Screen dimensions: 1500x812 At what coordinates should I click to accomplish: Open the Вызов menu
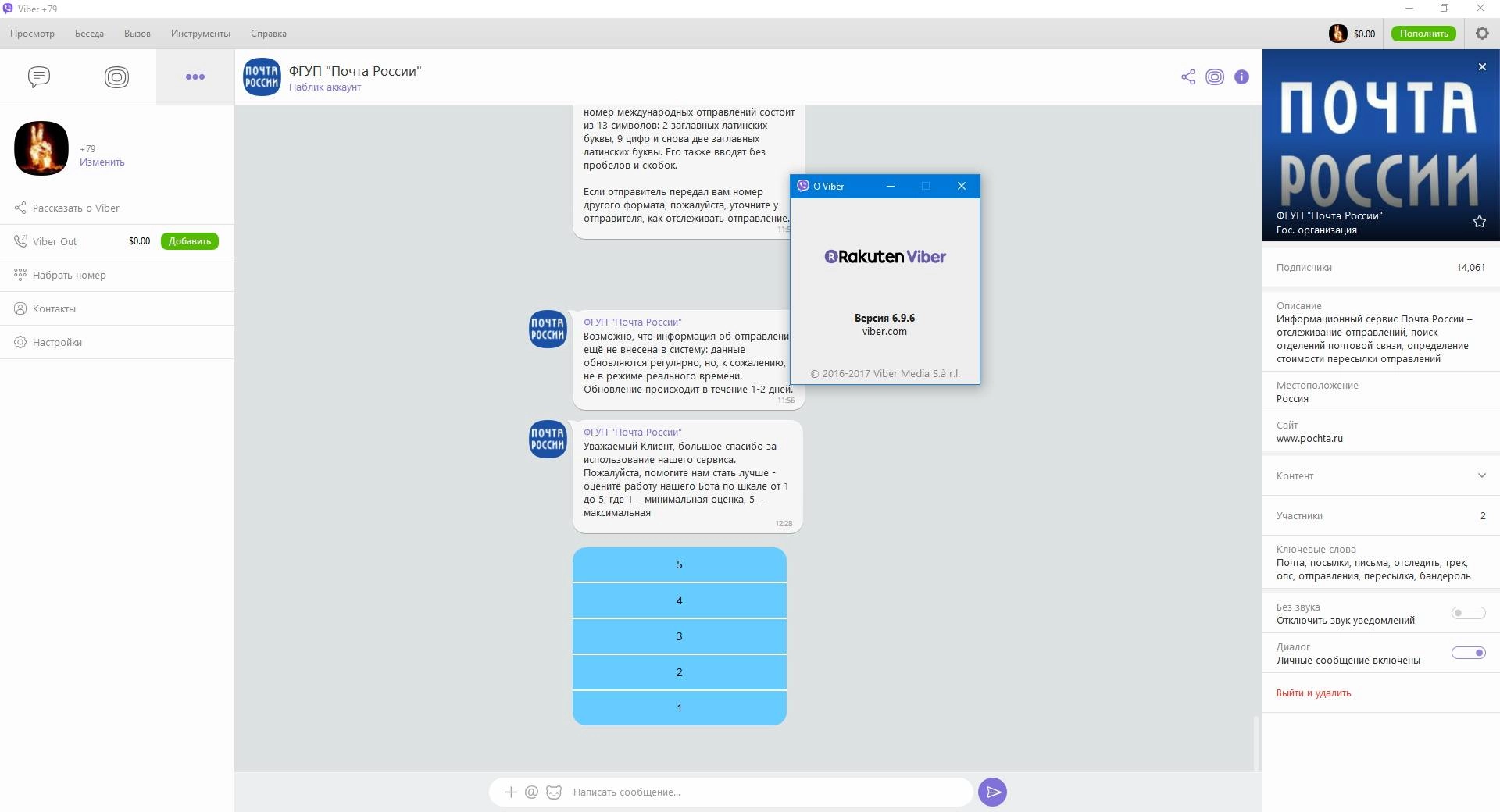click(x=137, y=34)
